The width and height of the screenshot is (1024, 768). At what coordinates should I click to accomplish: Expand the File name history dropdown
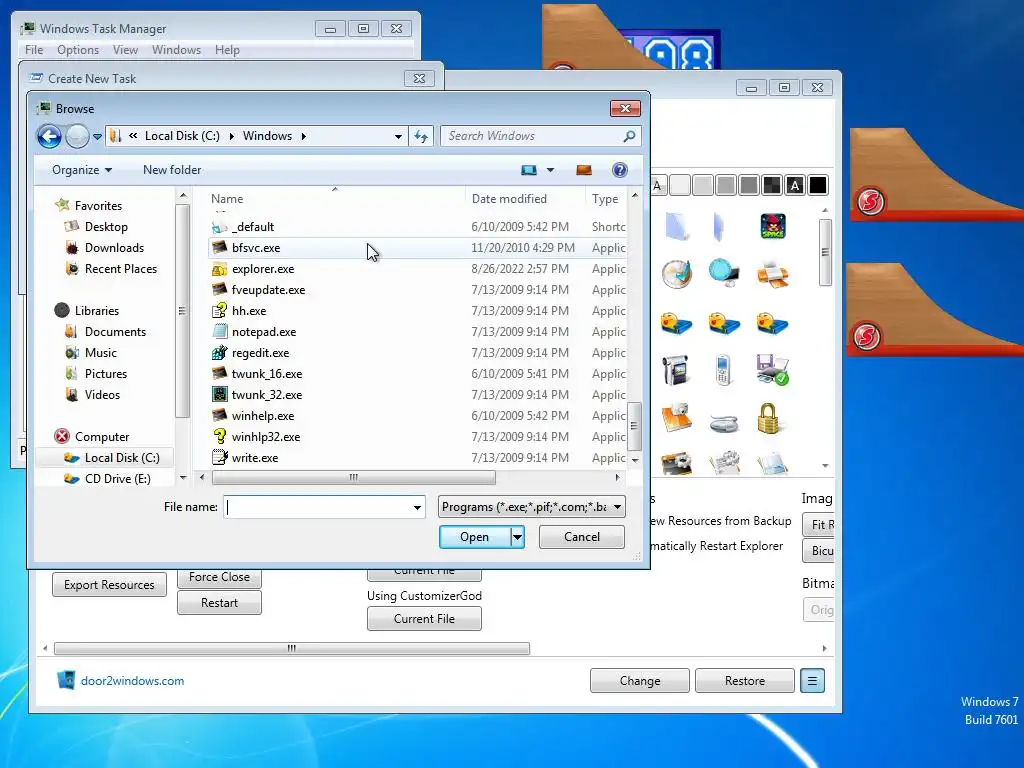(x=417, y=507)
